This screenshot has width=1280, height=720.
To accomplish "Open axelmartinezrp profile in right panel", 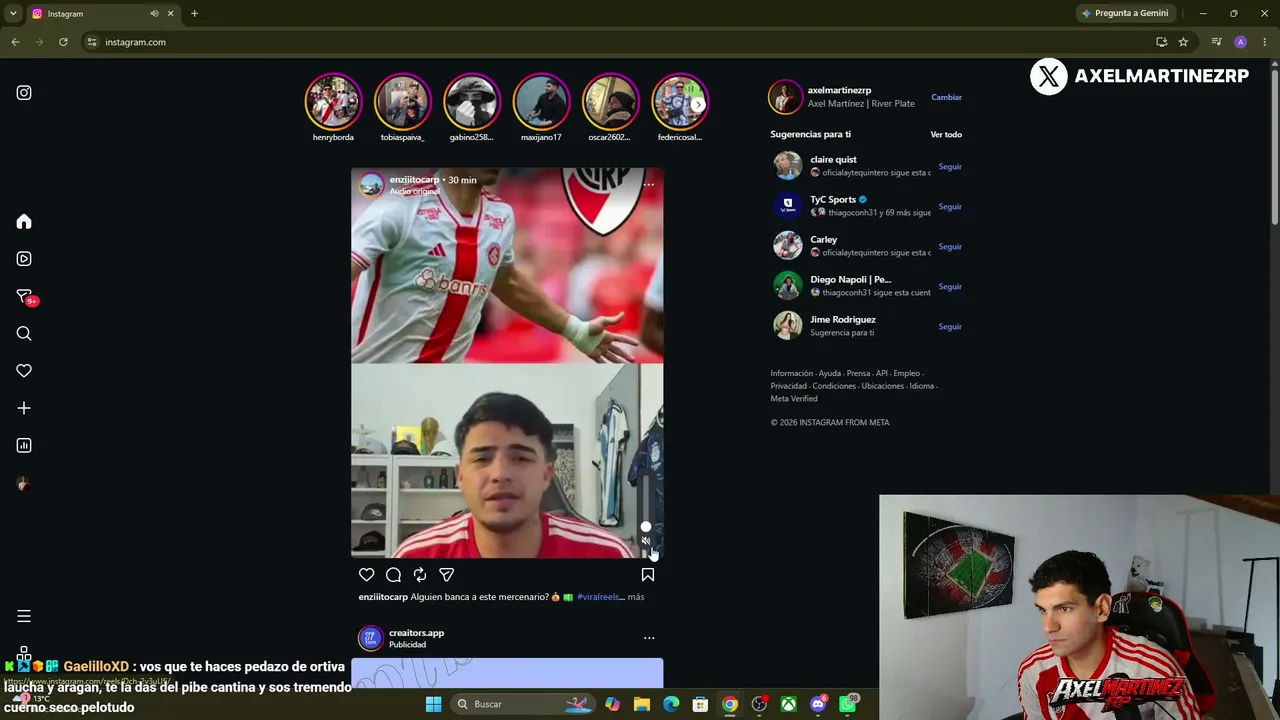I will tap(839, 91).
